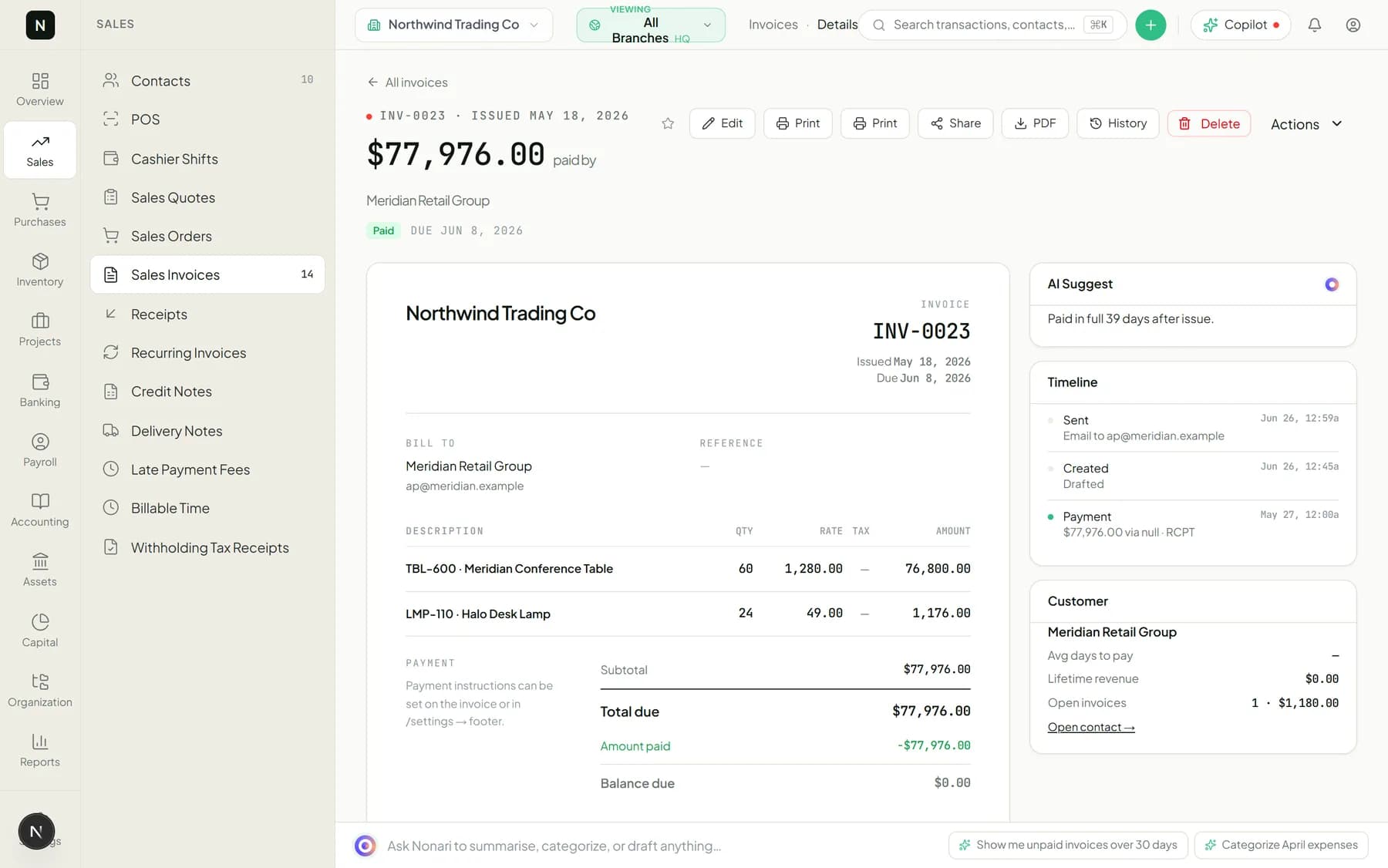Choose 'Categorize April expenses' suggestion

click(x=1282, y=845)
